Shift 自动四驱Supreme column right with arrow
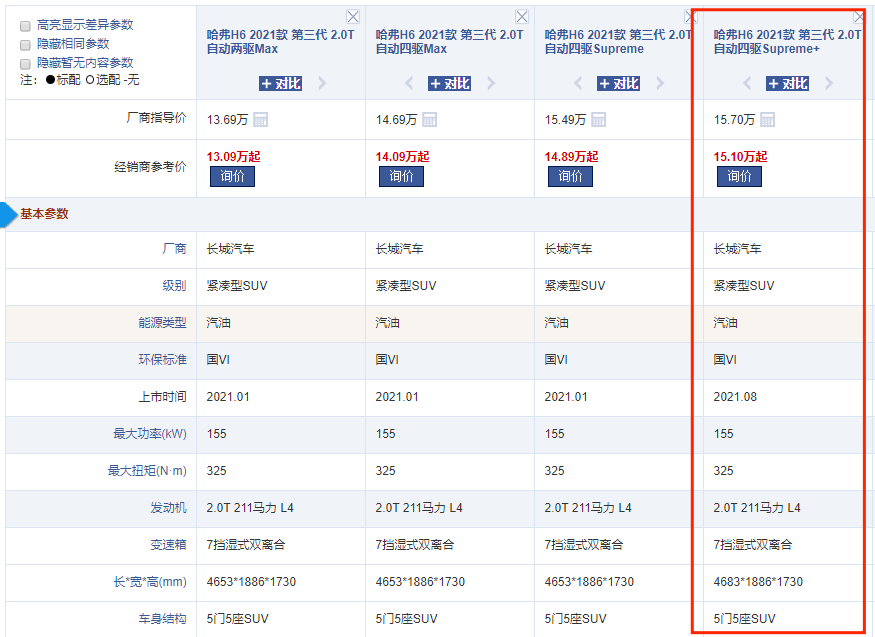875x637 pixels. click(x=660, y=84)
